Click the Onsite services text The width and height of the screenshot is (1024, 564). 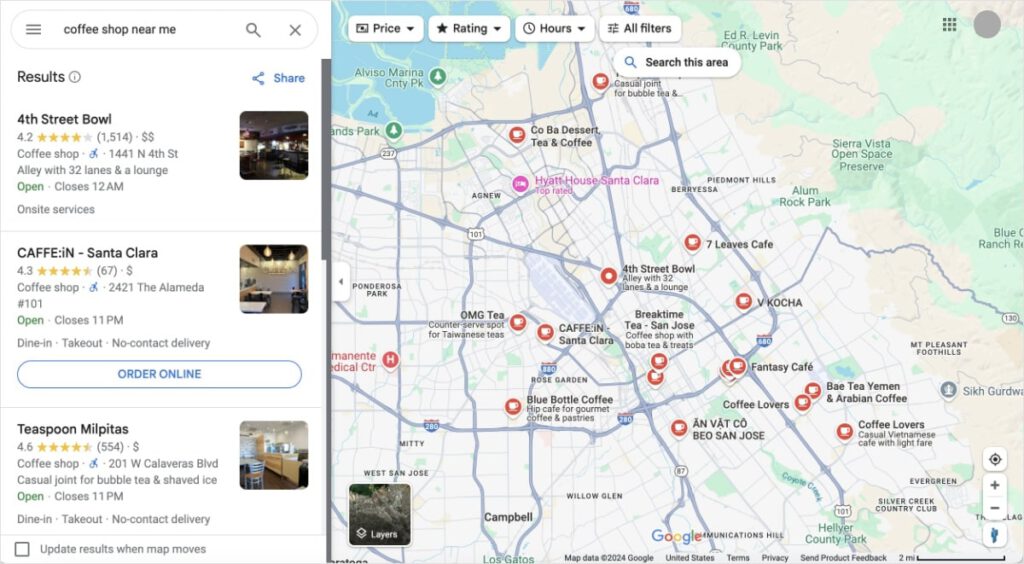coord(56,210)
